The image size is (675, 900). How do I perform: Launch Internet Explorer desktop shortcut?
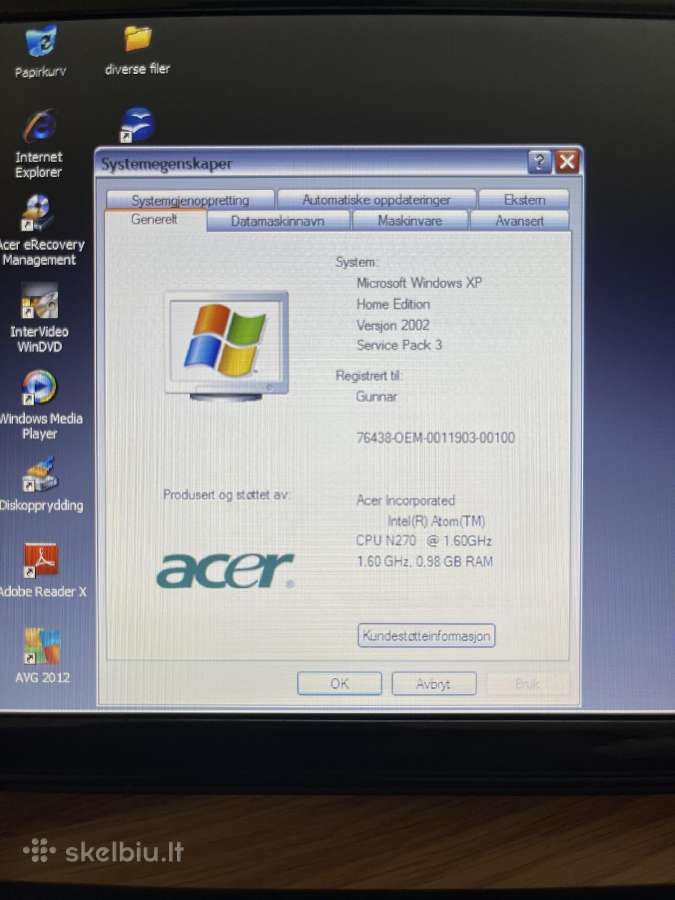39,126
